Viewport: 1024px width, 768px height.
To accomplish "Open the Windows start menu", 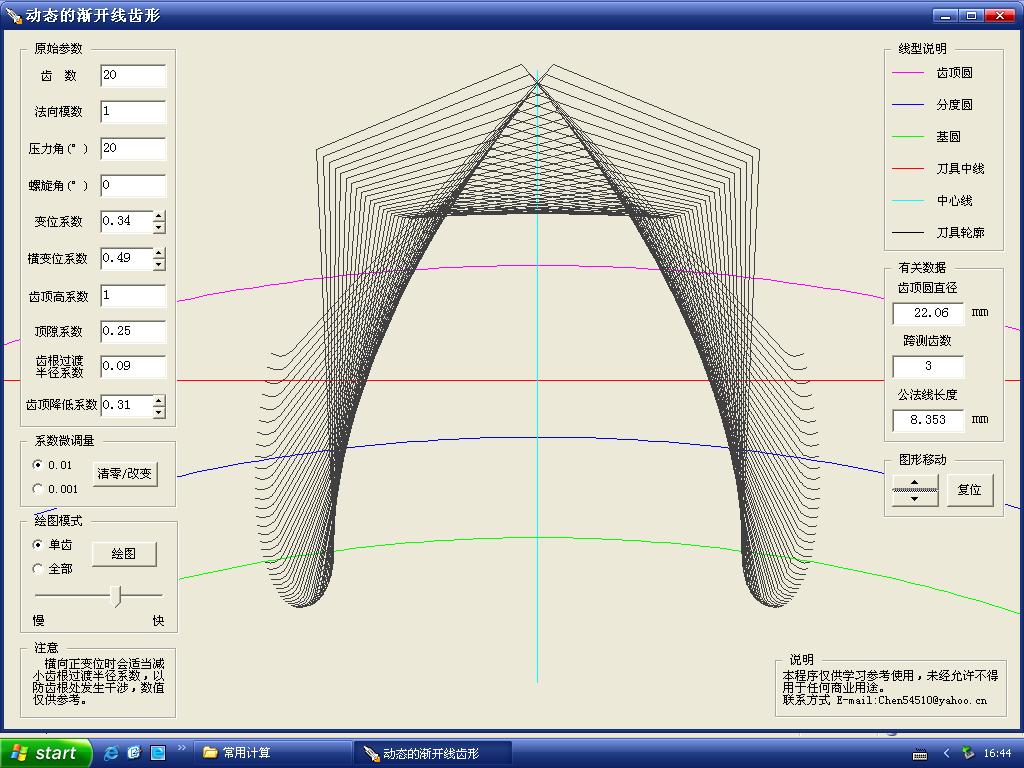I will click(x=46, y=753).
